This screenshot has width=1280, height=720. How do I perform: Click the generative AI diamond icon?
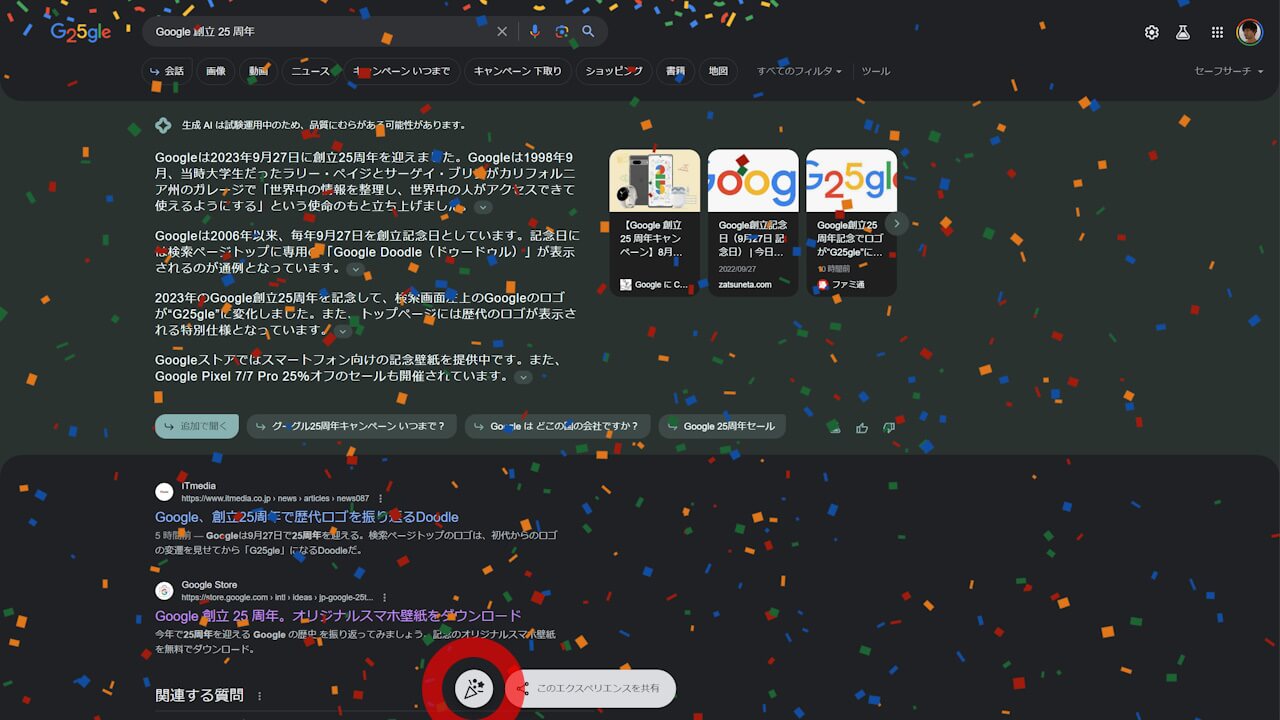click(x=163, y=124)
